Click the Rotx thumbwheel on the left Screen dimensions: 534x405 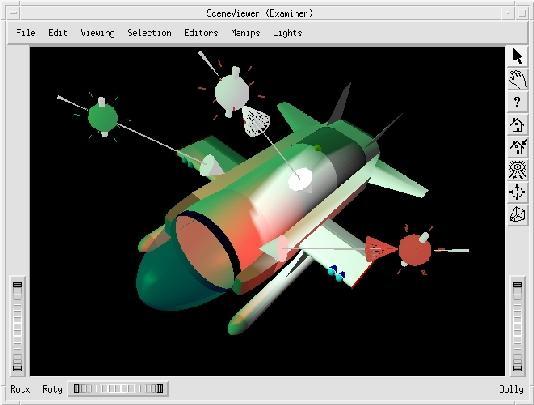pyautogui.click(x=17, y=326)
